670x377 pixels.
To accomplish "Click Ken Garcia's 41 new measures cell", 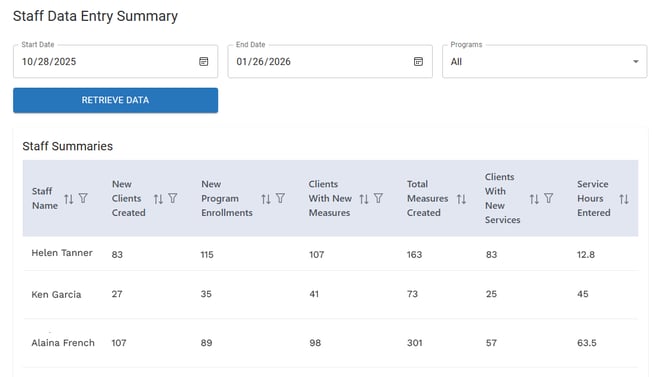I will coord(314,294).
